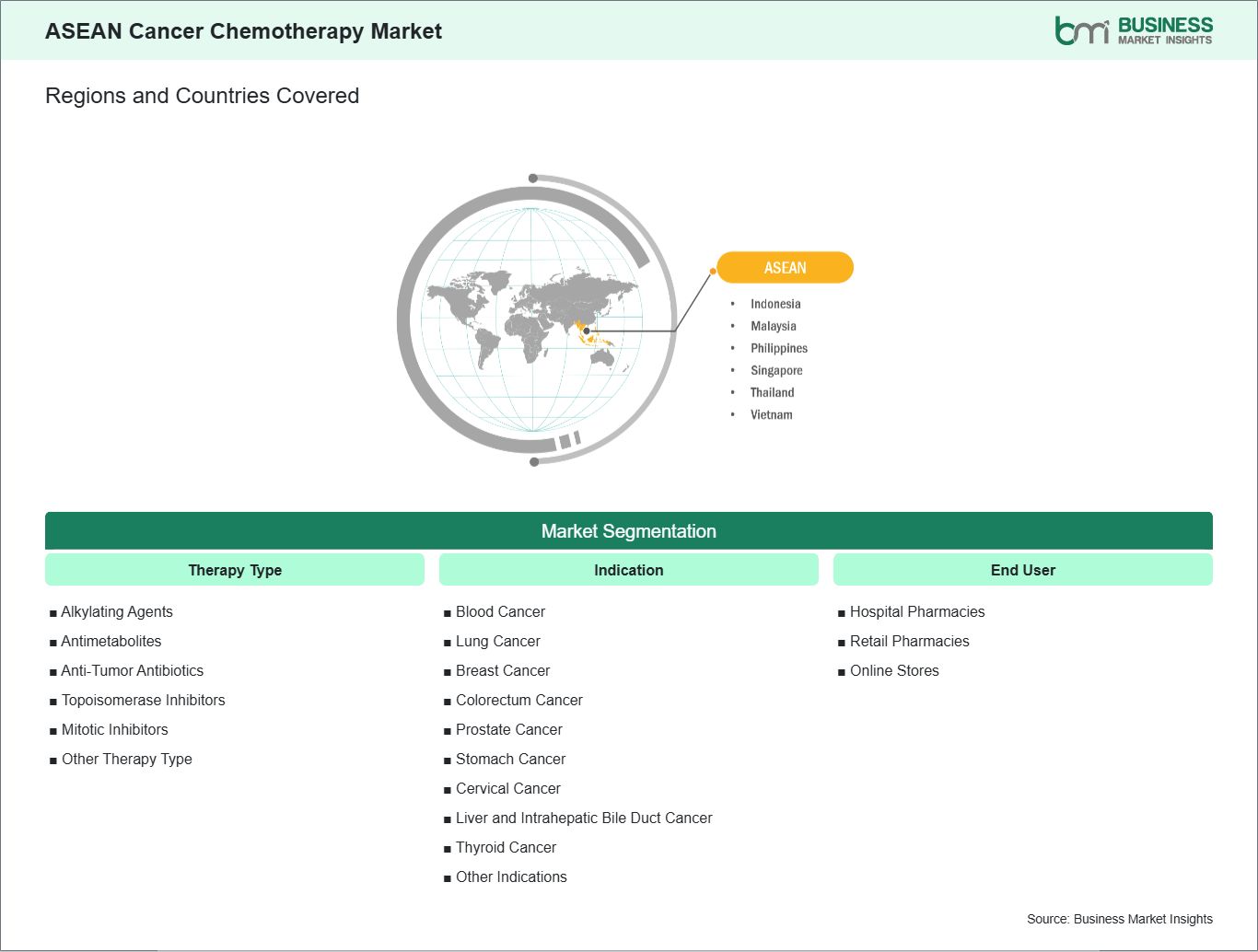Click the Other Therapy Type item
This screenshot has width=1258, height=952.
coord(126,759)
